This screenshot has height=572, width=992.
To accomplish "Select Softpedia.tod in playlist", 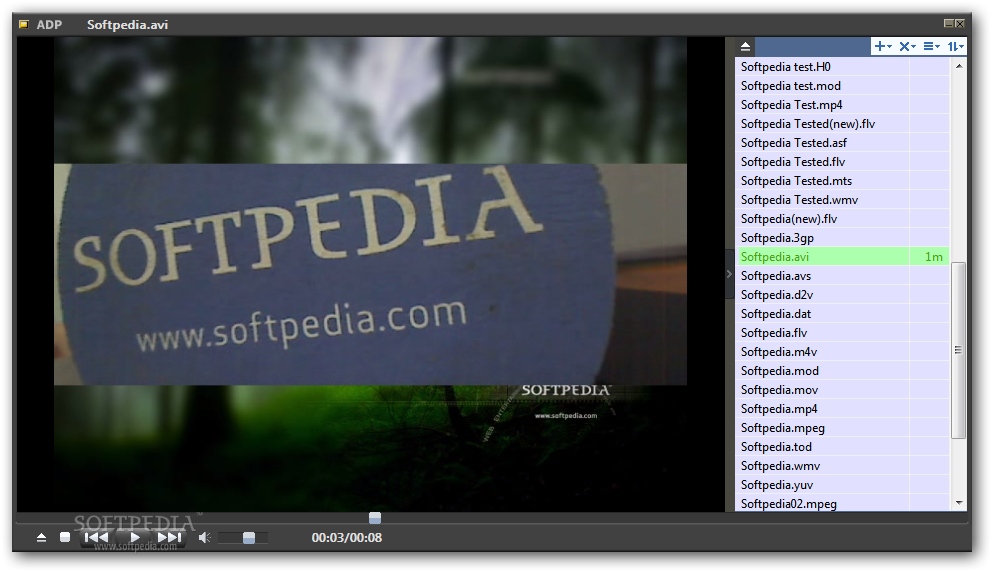I will pos(841,446).
